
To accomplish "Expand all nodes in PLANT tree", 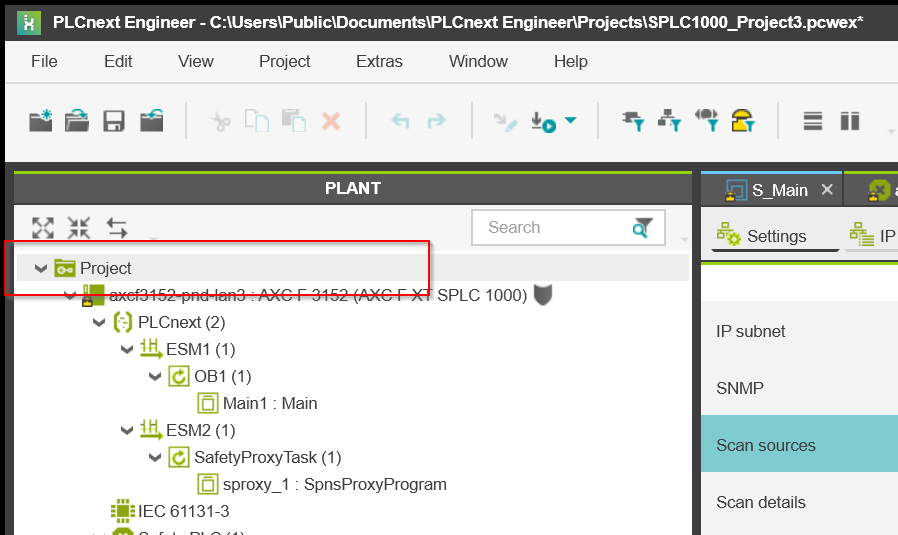I will click(x=43, y=228).
